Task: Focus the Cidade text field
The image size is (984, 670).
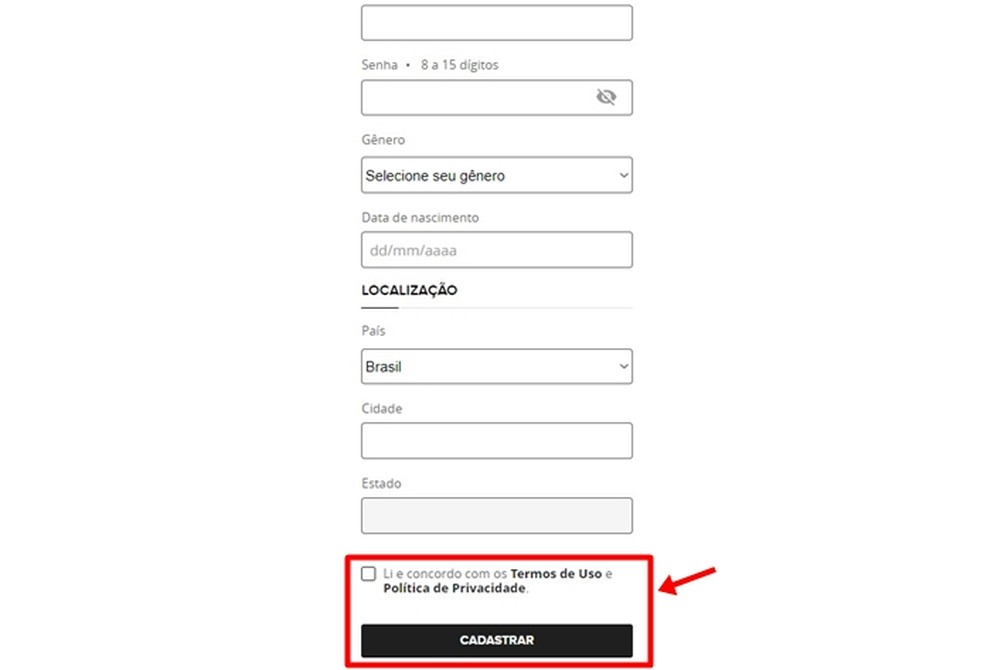Action: point(496,440)
